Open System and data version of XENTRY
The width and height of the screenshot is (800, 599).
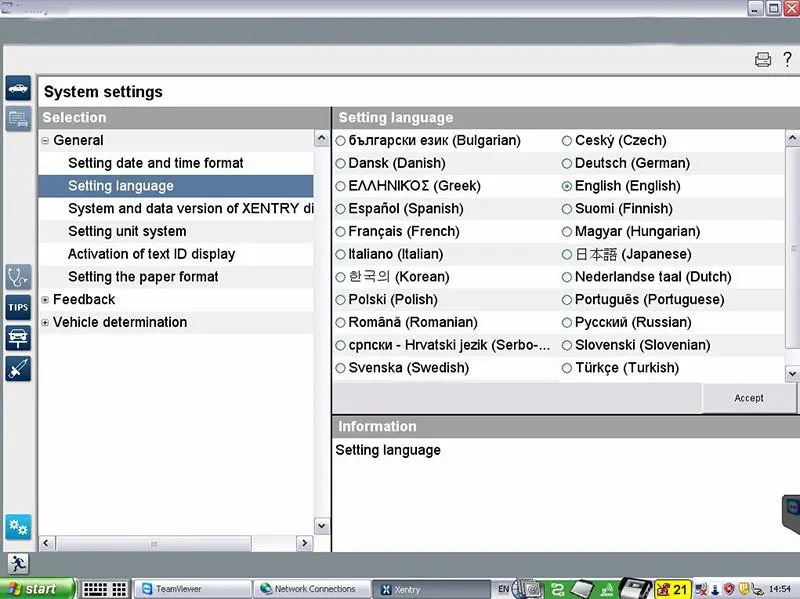[191, 209]
